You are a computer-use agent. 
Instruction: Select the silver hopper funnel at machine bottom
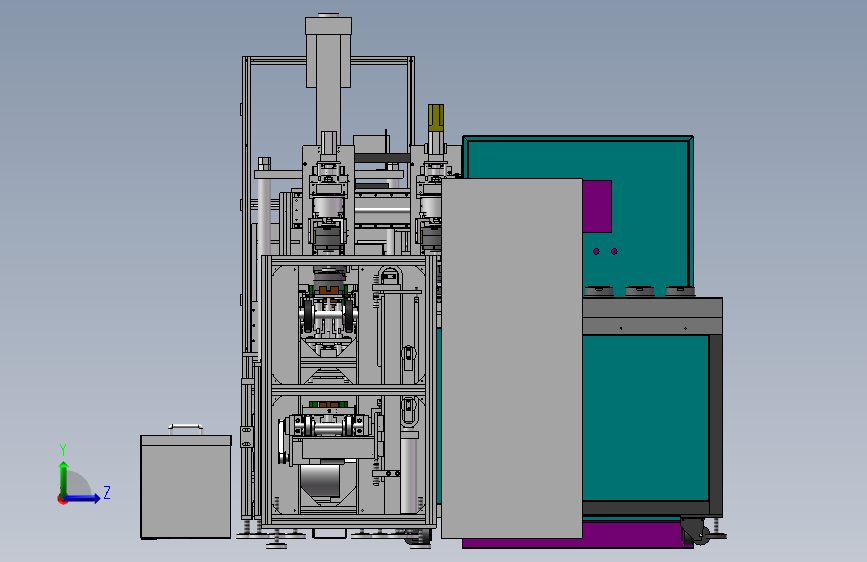coord(320,481)
